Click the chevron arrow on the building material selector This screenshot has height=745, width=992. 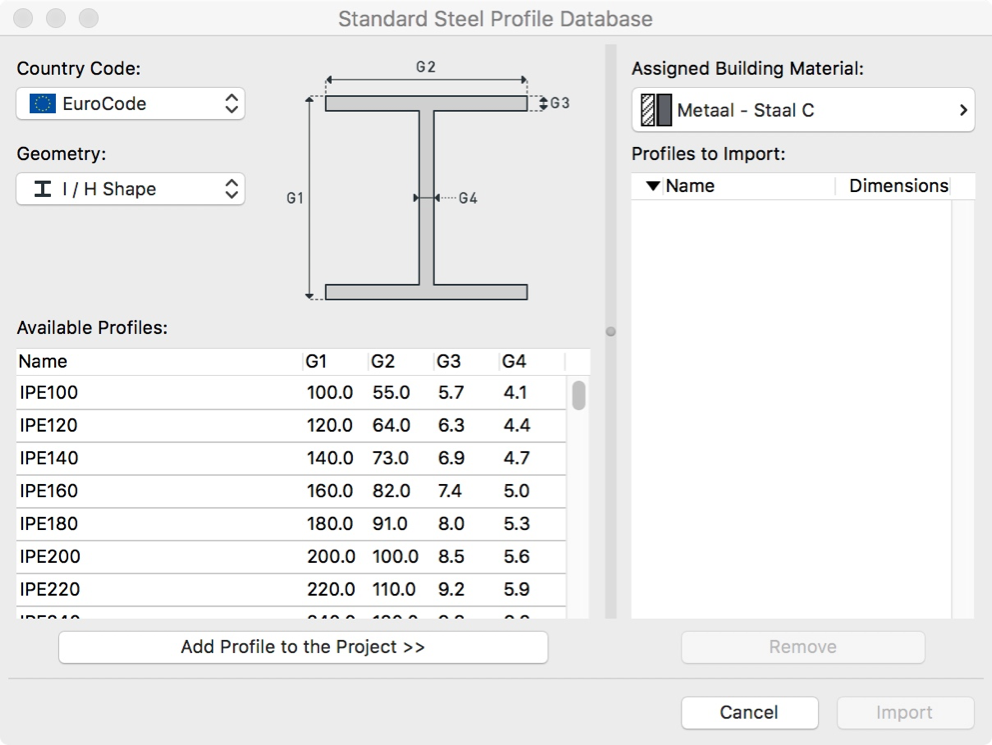pyautogui.click(x=963, y=110)
